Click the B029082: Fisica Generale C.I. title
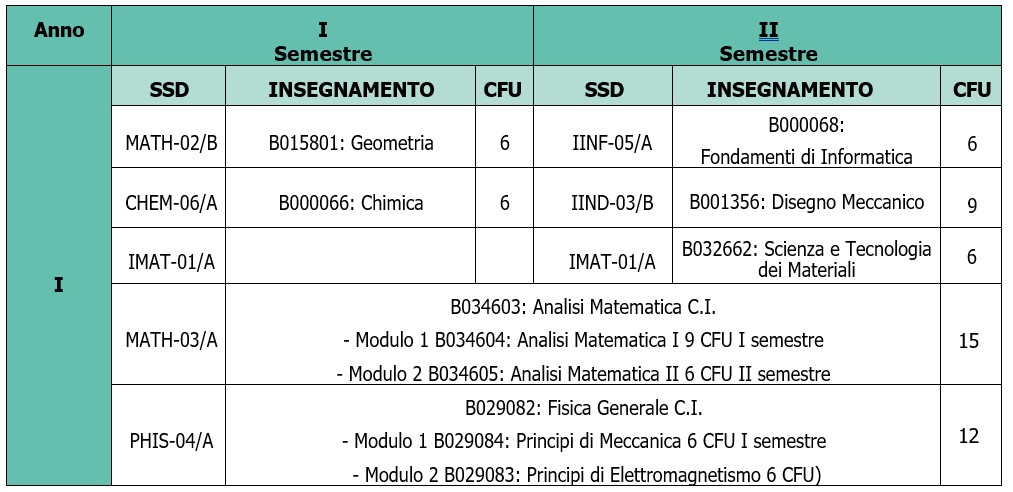This screenshot has width=1013, height=492. pyautogui.click(x=583, y=408)
